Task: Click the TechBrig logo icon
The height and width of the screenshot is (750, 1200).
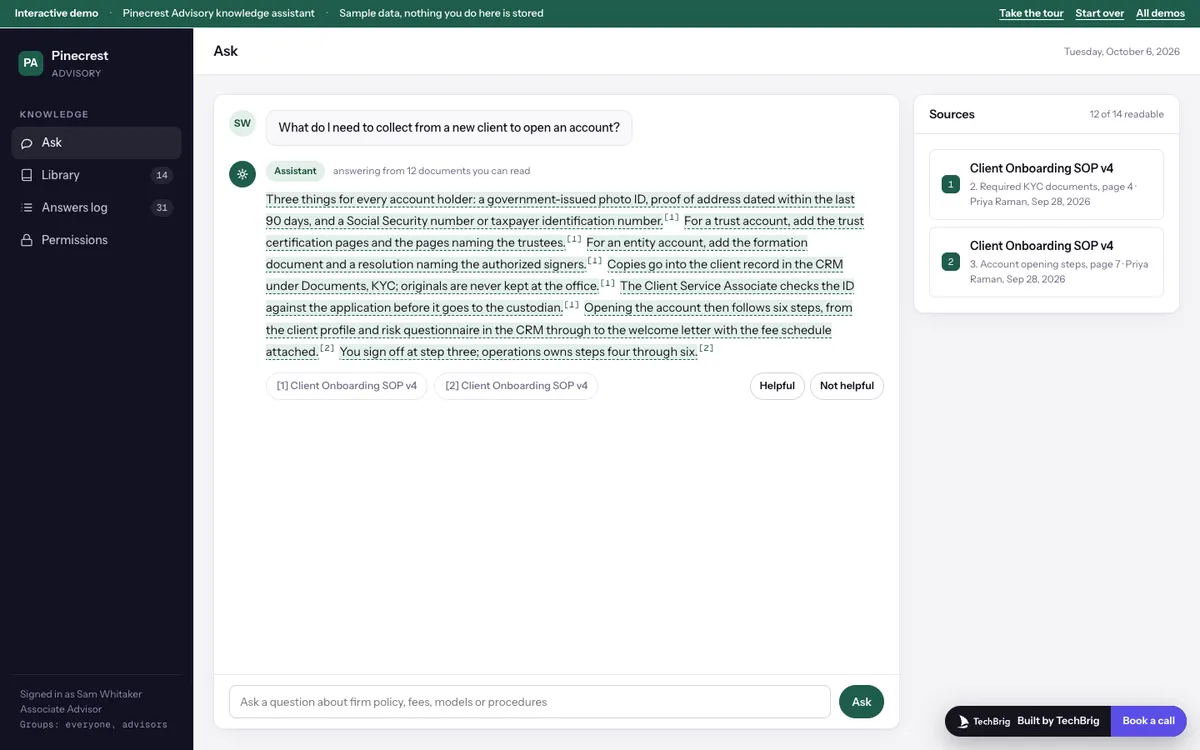Action: 964,721
